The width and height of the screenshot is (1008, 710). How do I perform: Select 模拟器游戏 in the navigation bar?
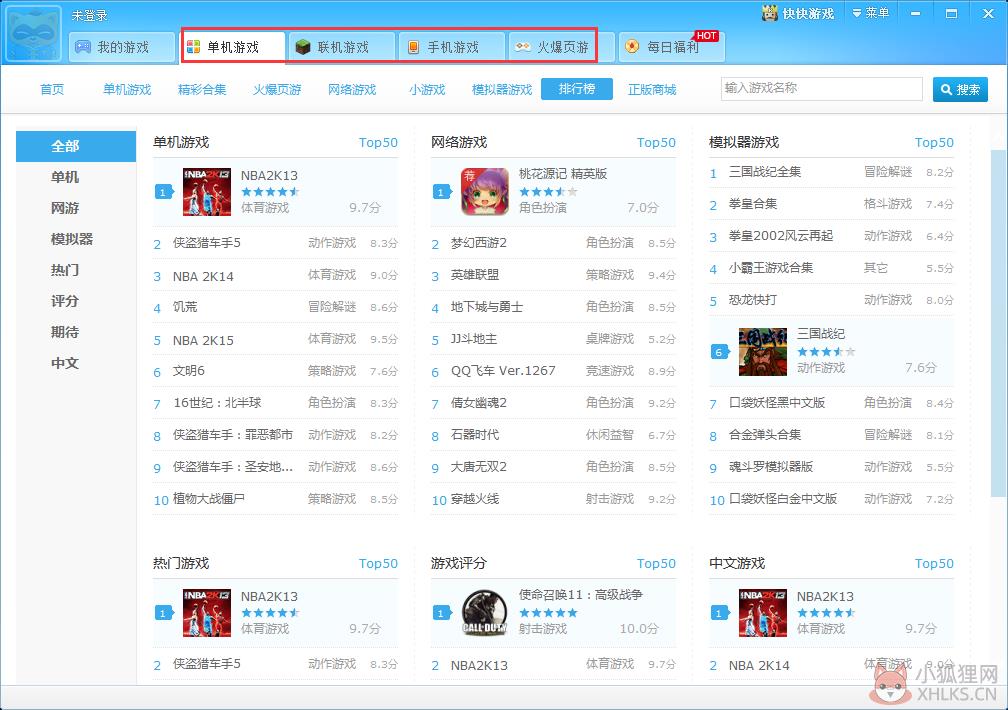point(502,89)
